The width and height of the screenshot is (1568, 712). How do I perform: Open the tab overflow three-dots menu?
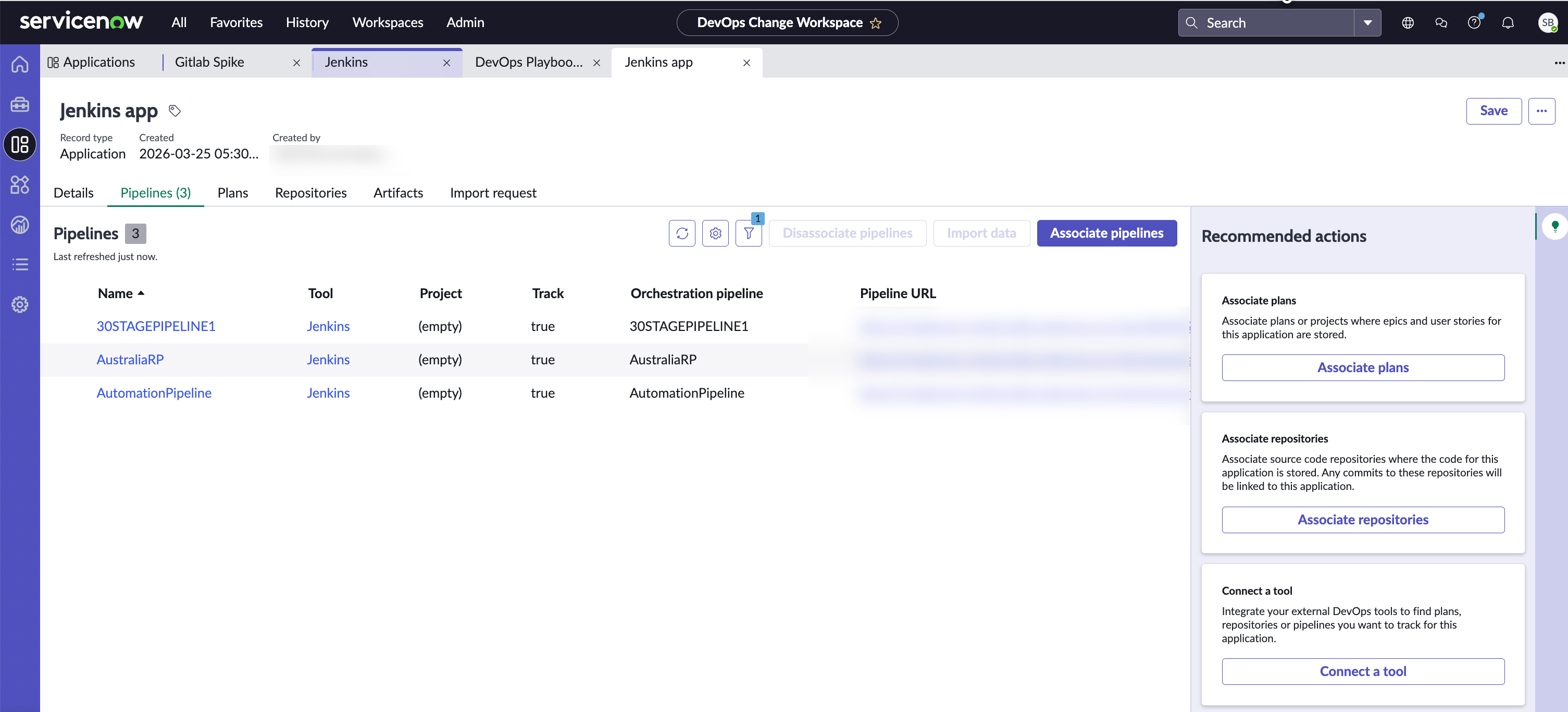(1560, 63)
